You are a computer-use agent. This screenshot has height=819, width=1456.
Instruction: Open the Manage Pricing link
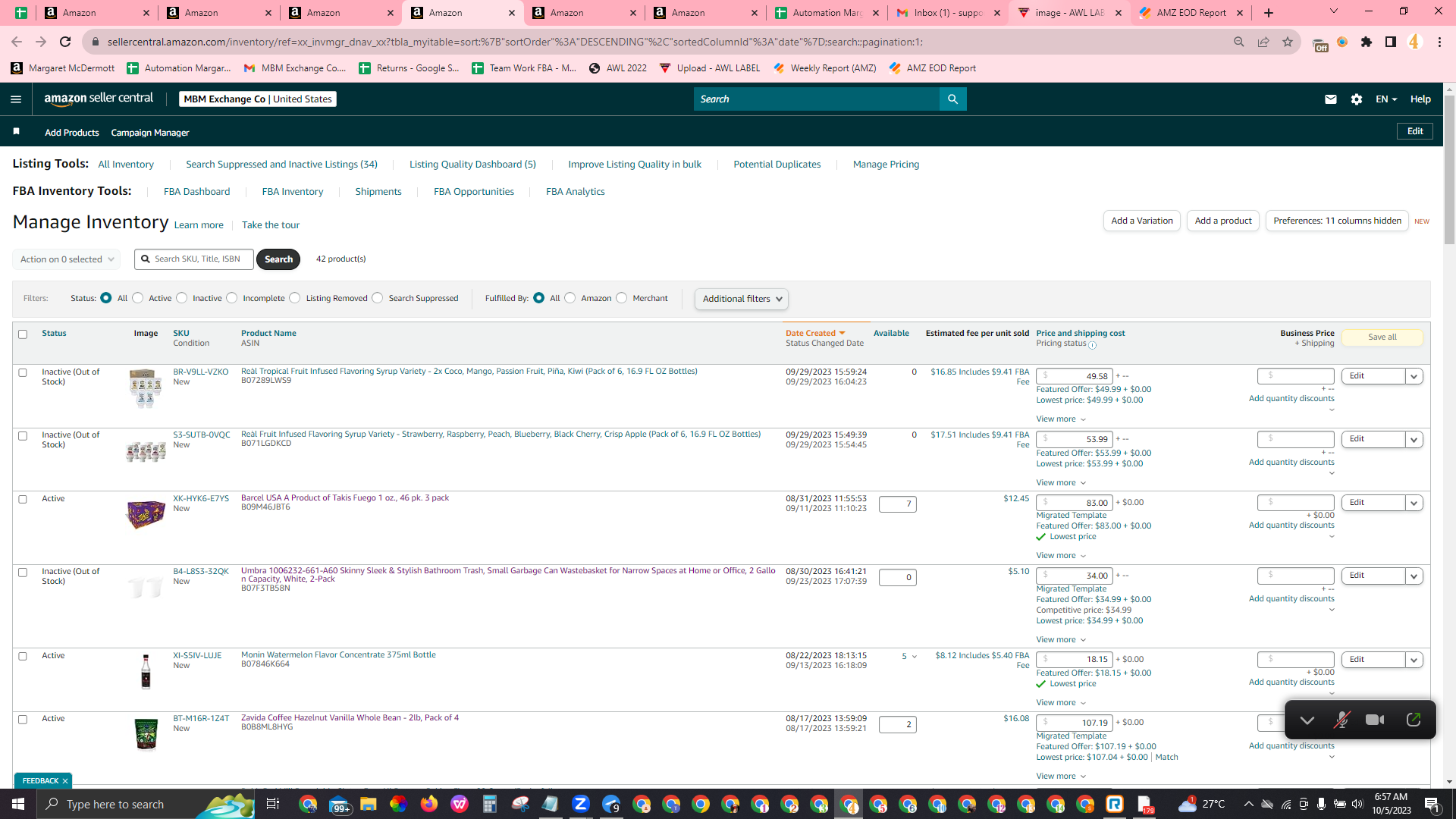pyautogui.click(x=886, y=165)
